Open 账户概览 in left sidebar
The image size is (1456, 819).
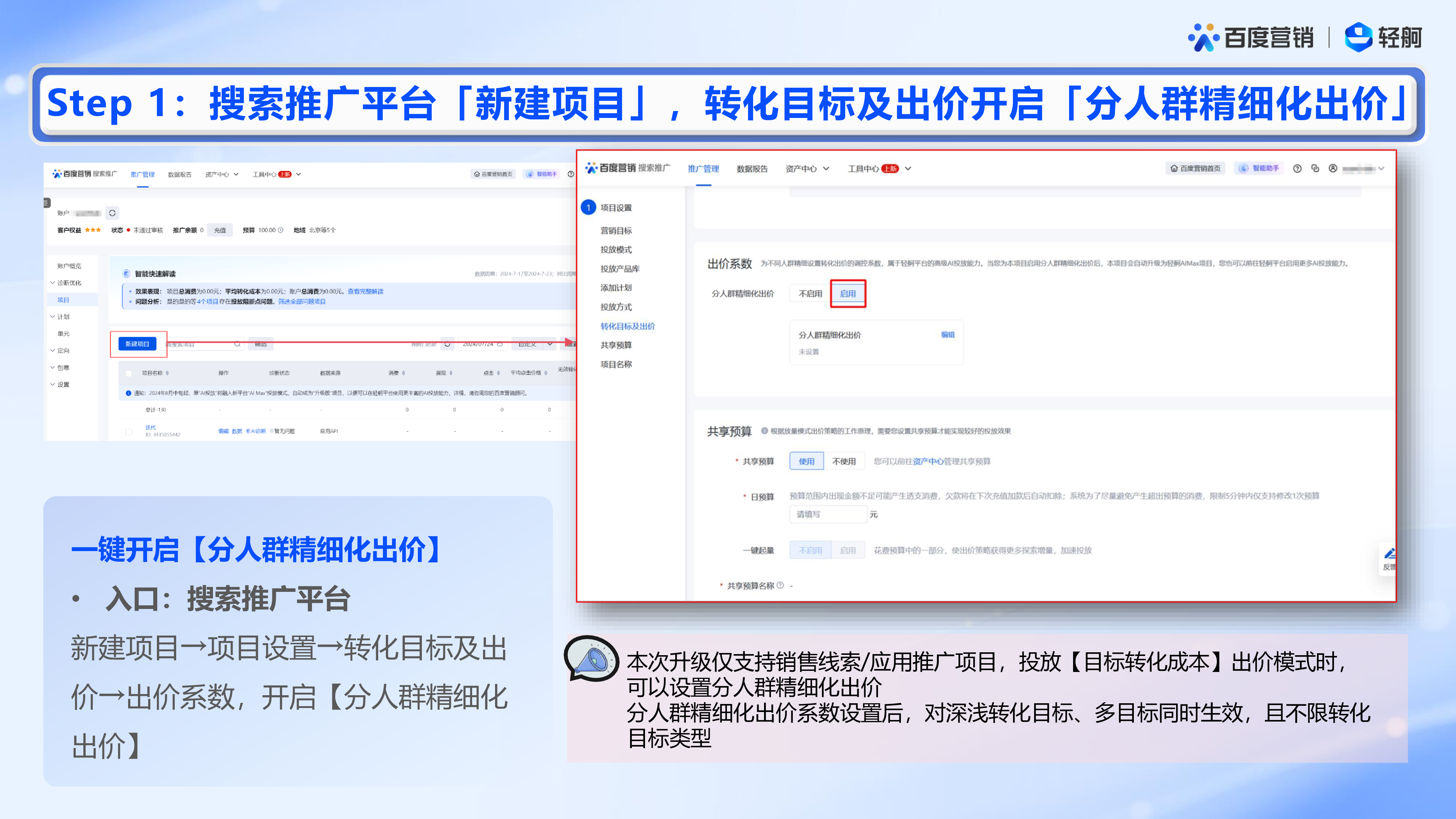pos(69,266)
